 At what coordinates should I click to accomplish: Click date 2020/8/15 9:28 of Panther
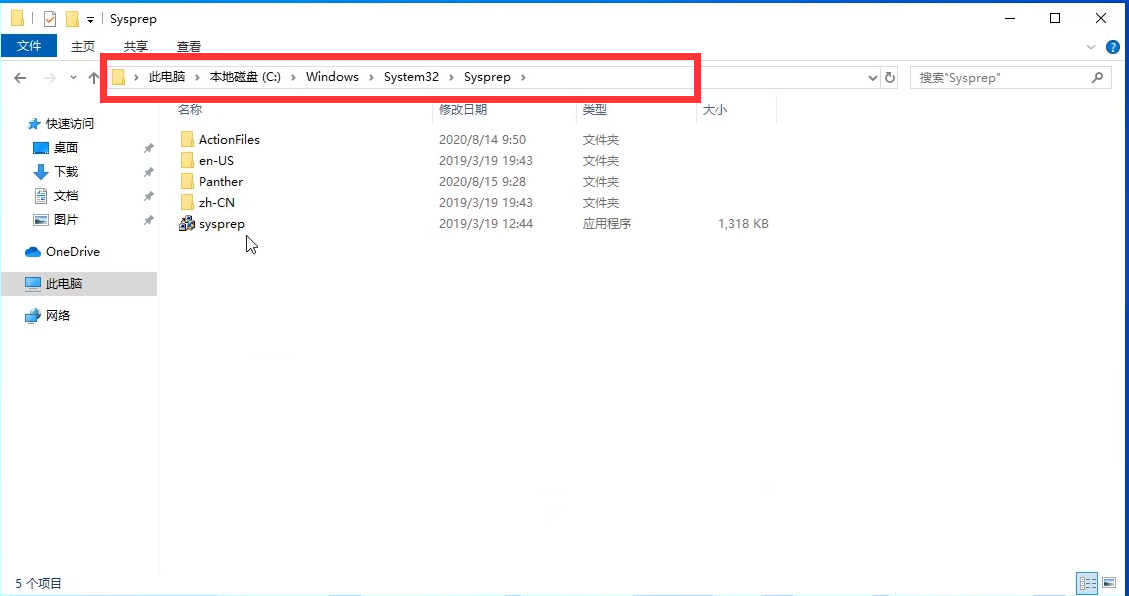(x=482, y=181)
